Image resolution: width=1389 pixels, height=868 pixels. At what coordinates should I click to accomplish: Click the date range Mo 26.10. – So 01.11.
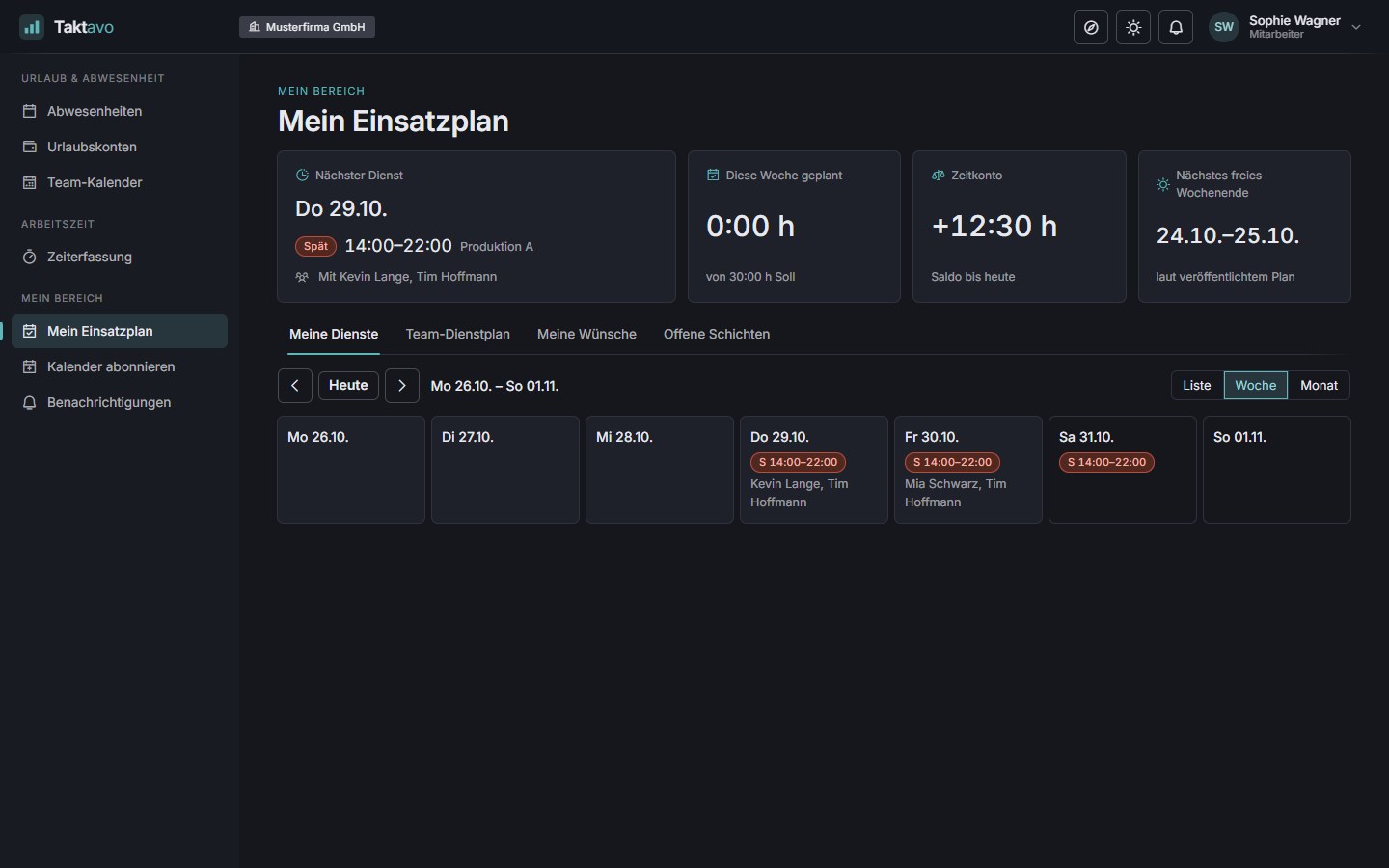click(x=495, y=386)
